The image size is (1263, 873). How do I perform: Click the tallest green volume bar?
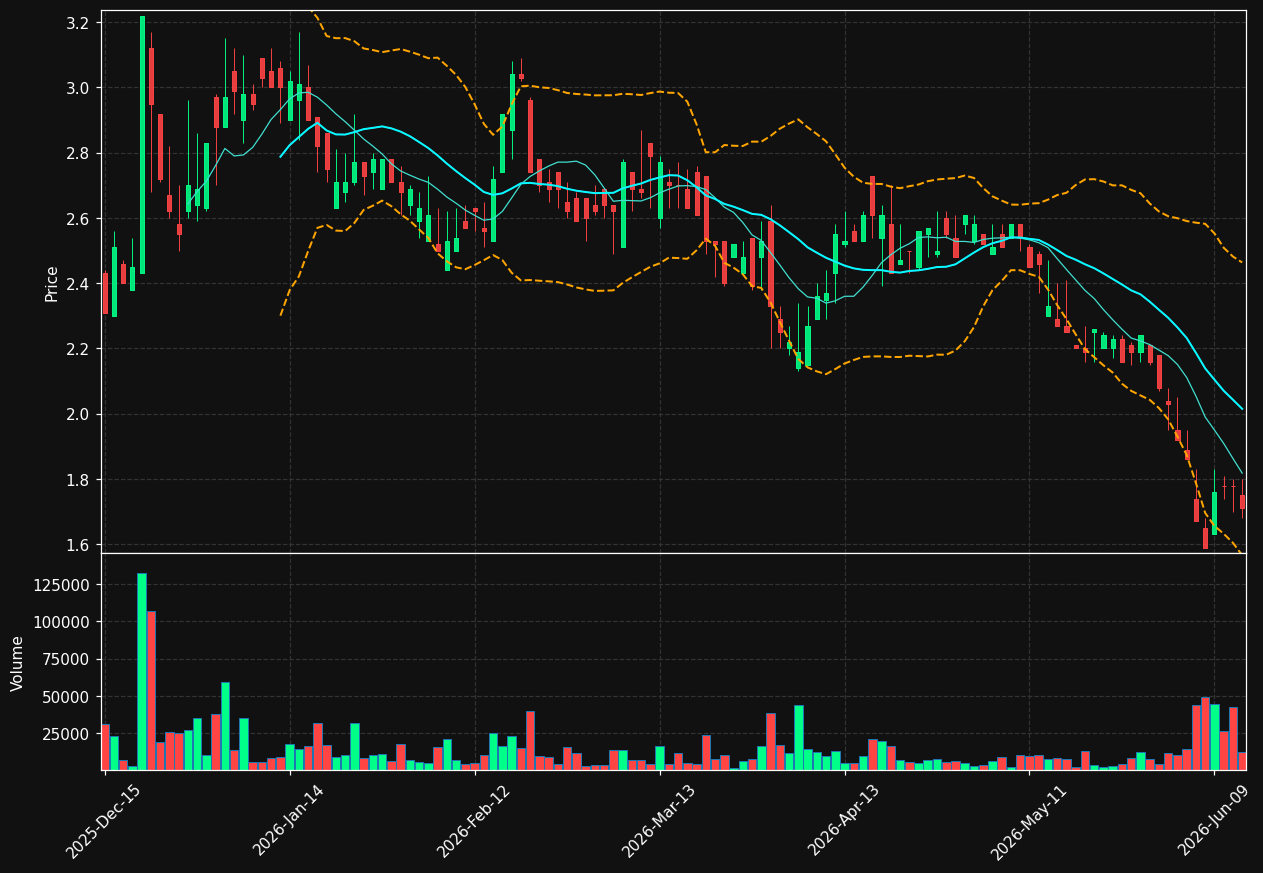coord(142,671)
